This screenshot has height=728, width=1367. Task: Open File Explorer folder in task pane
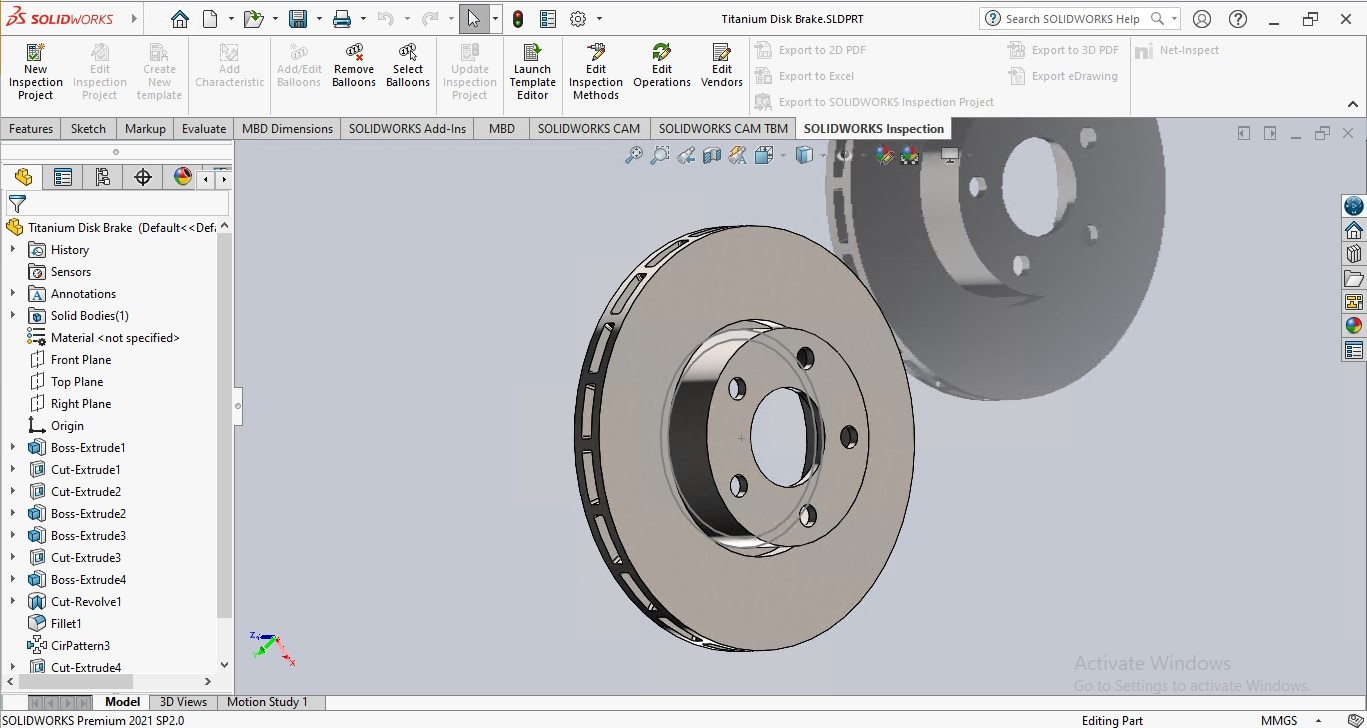coord(1354,278)
